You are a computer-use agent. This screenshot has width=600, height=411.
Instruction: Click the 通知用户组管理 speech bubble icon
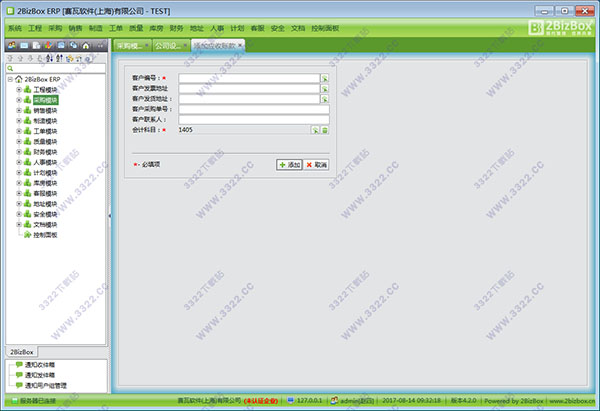(x=19, y=385)
